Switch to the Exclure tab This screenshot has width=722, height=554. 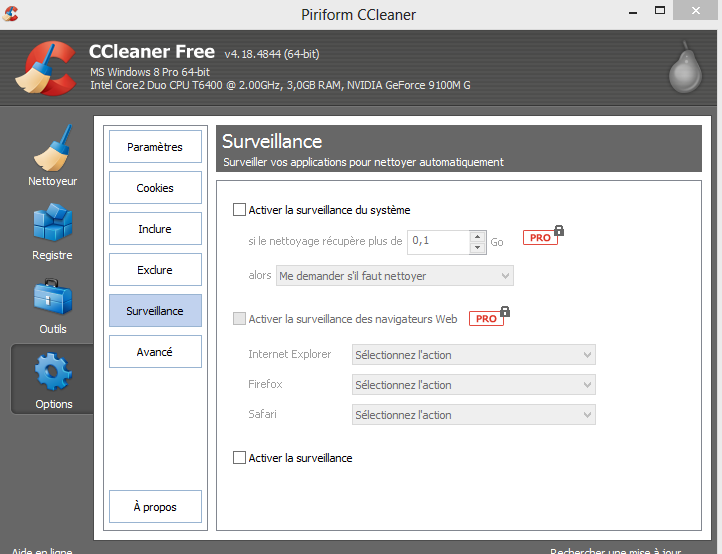[155, 269]
